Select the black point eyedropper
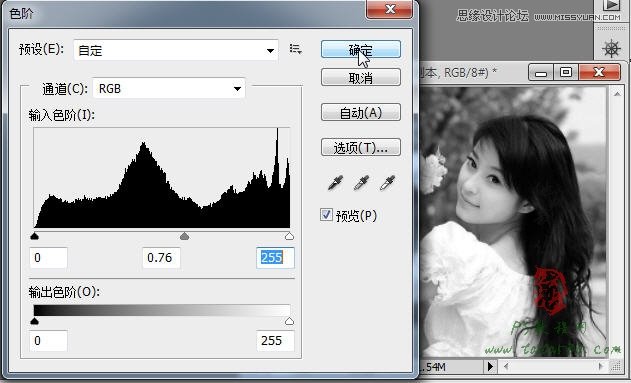The height and width of the screenshot is (383, 631). pyautogui.click(x=335, y=183)
